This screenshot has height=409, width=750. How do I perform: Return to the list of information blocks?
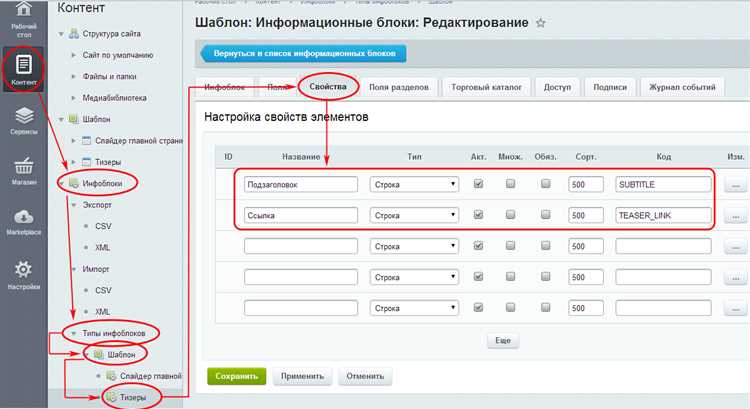coord(303,54)
